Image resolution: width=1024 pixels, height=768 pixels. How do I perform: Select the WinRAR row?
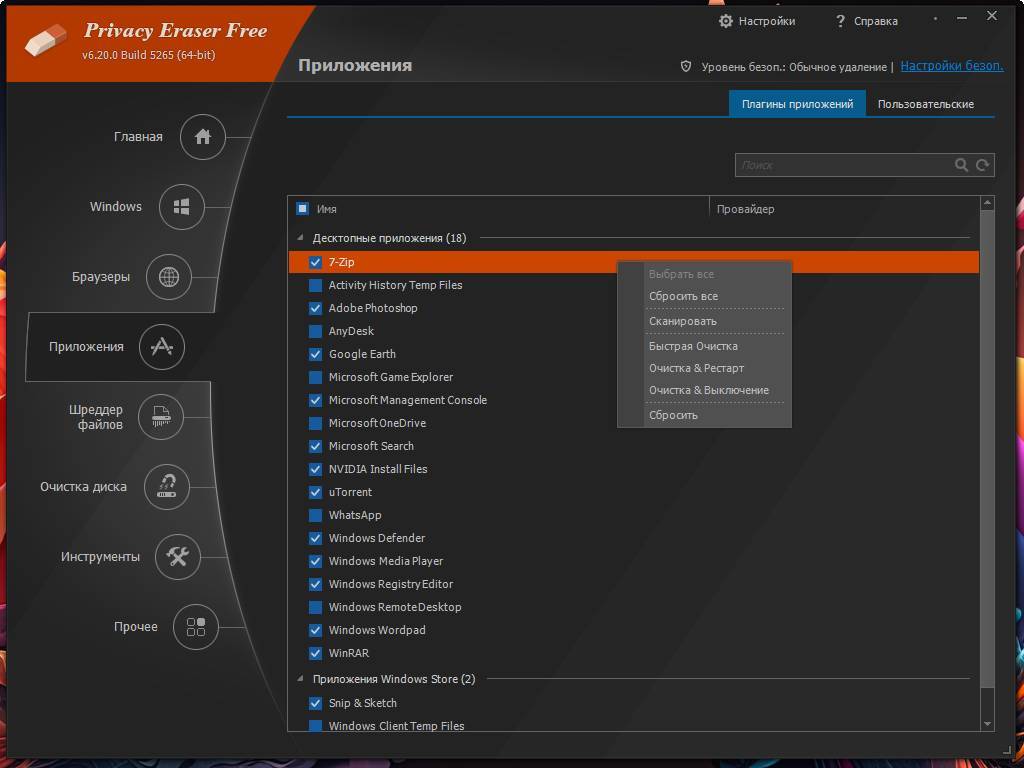tap(633, 653)
